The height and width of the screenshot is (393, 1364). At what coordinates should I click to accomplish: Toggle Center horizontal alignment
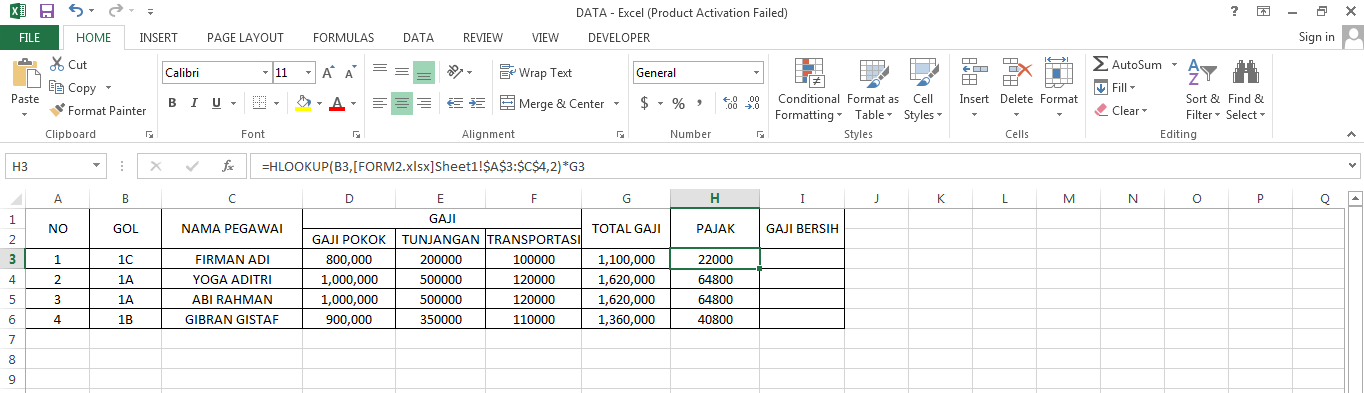click(x=401, y=103)
